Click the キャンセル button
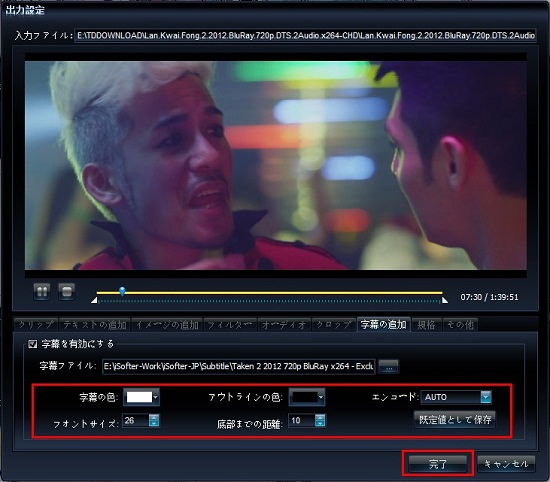The image size is (550, 482). pos(506,464)
